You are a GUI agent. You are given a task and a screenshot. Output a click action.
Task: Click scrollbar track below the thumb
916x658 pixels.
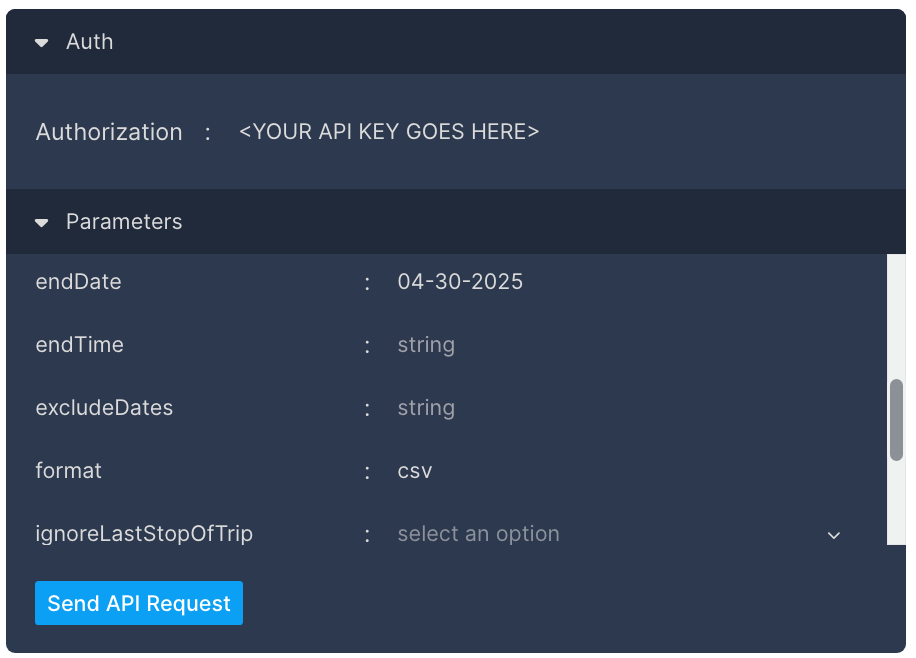pos(896,503)
